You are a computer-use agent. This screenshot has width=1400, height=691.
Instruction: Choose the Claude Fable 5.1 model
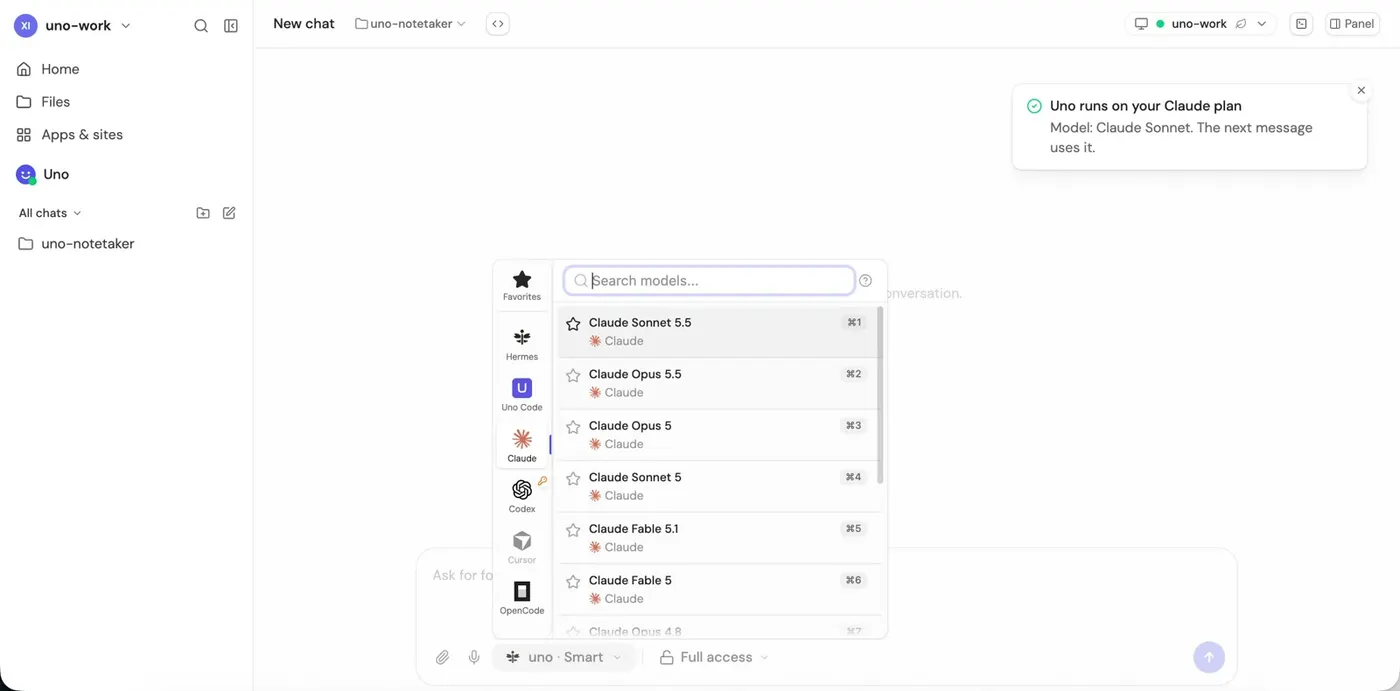pos(718,538)
